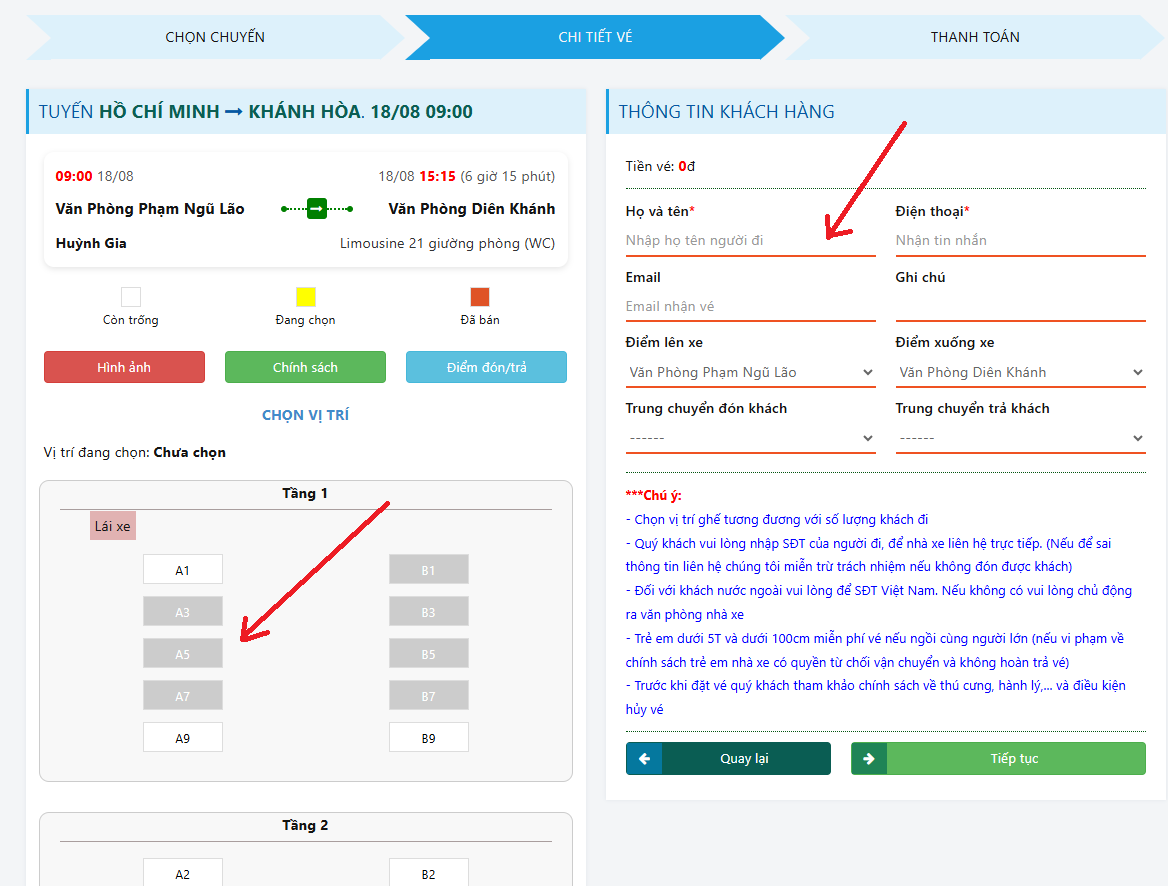This screenshot has width=1168, height=886.
Task: Click sold seat B5
Action: coord(428,654)
